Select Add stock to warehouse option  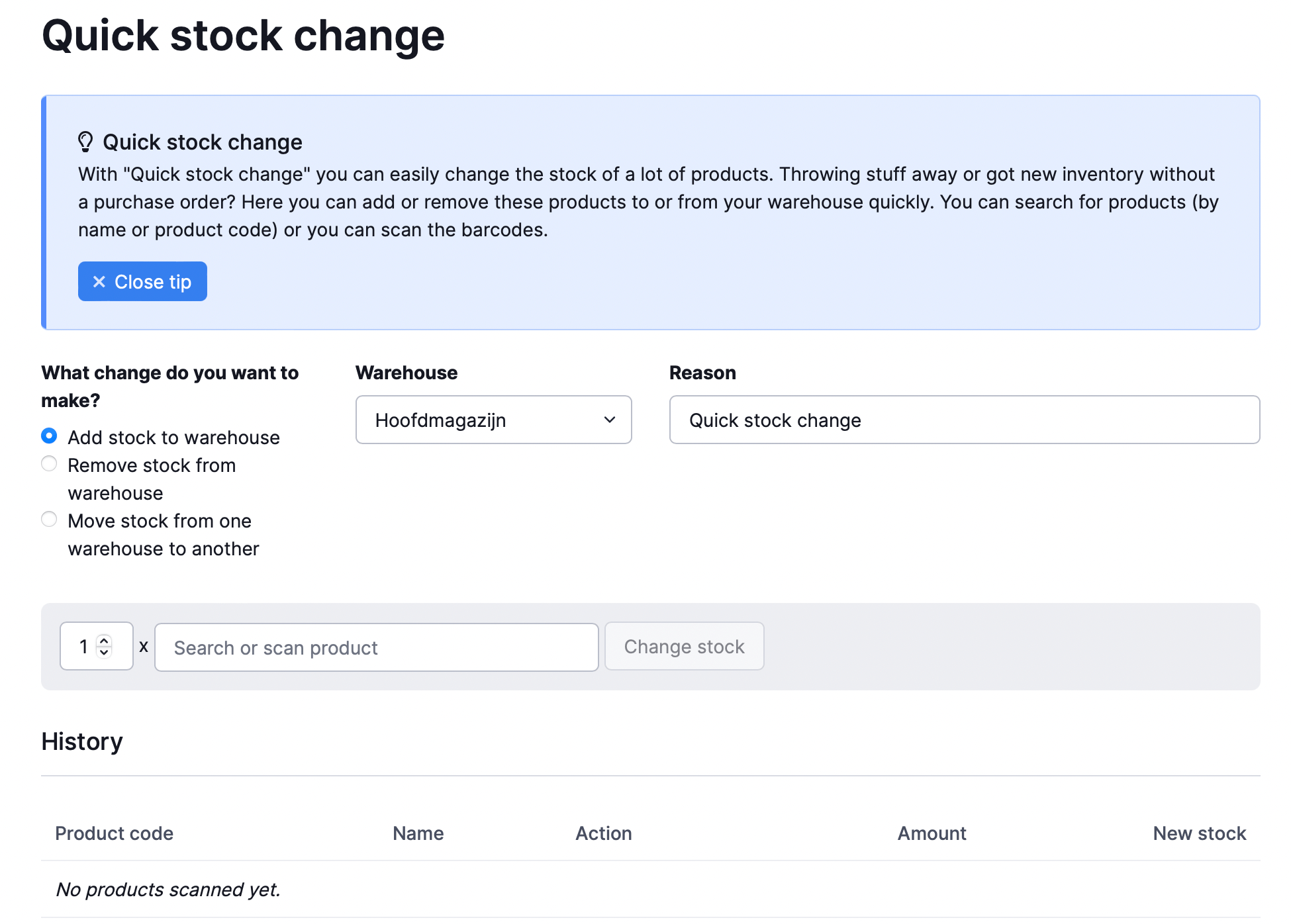coord(49,436)
